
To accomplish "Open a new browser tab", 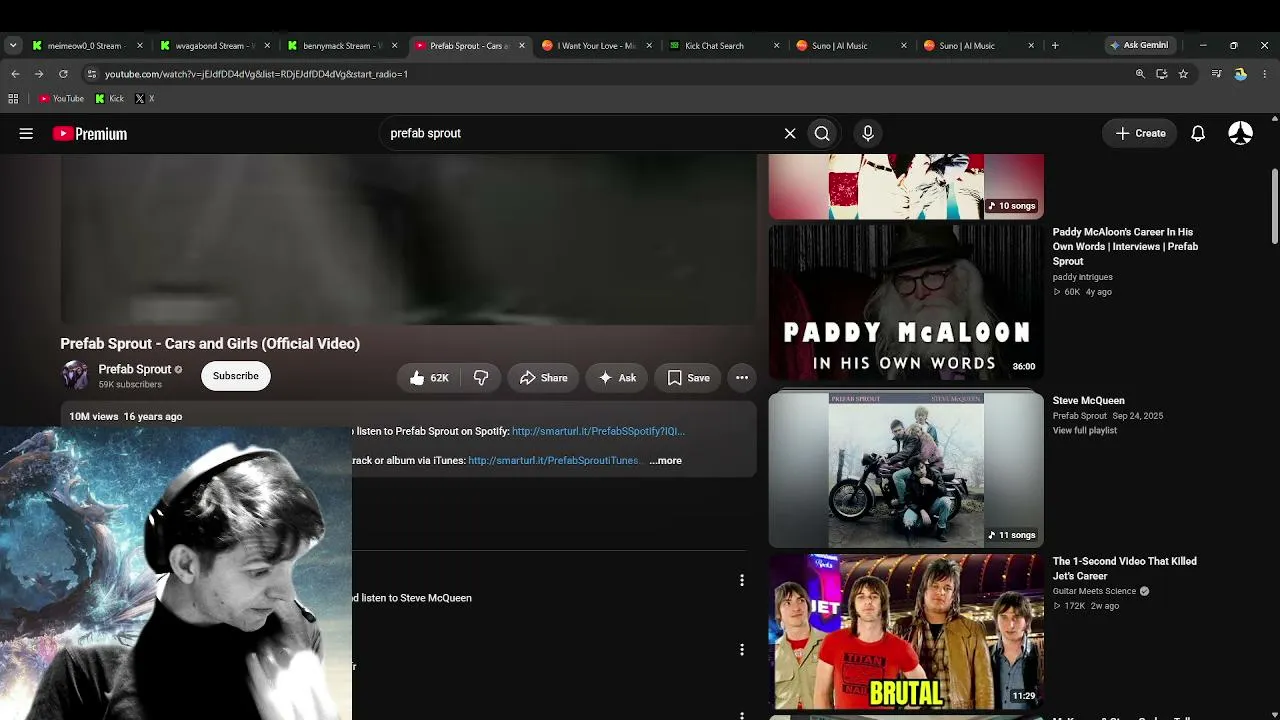I will (1055, 45).
